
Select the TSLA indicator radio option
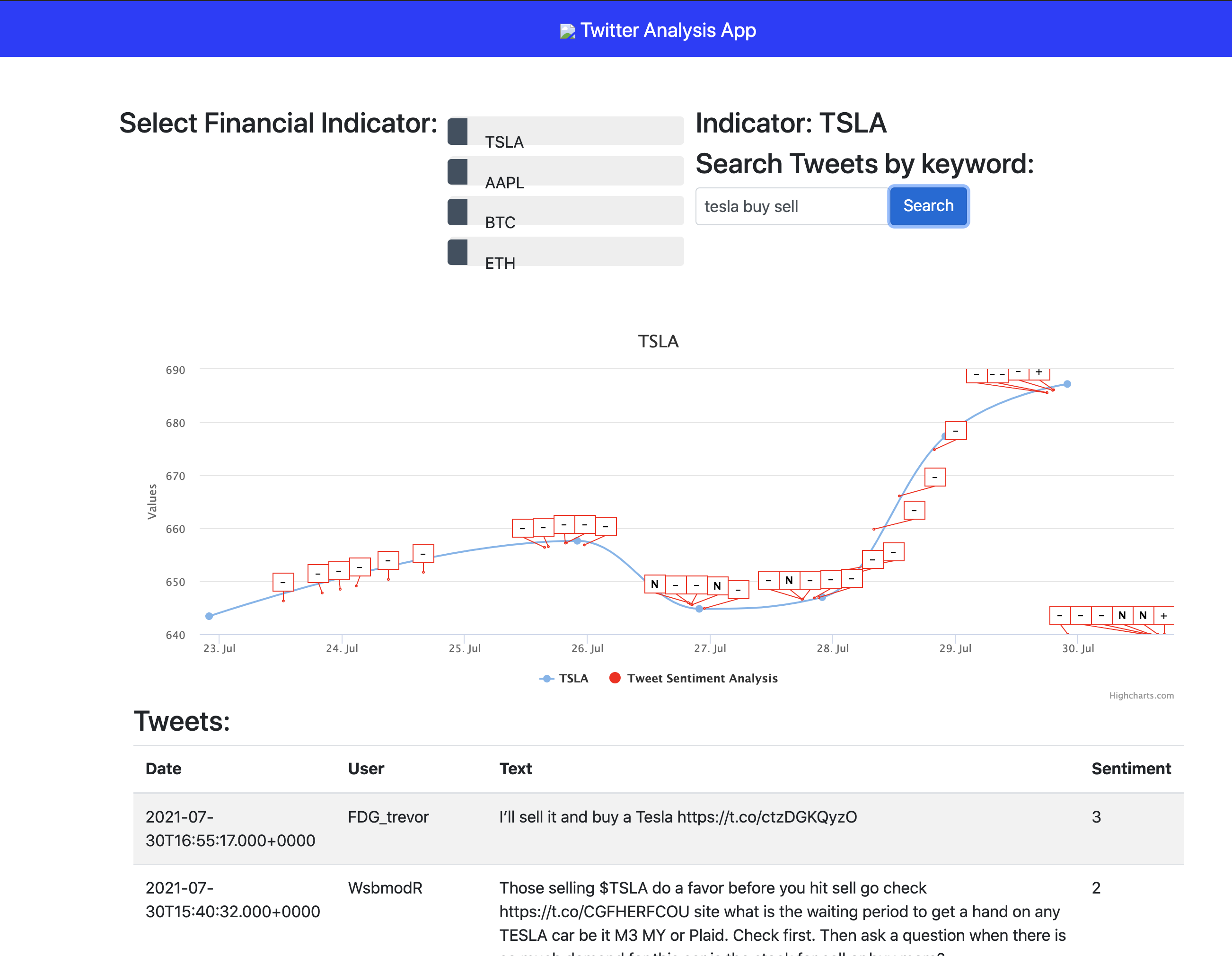point(458,132)
